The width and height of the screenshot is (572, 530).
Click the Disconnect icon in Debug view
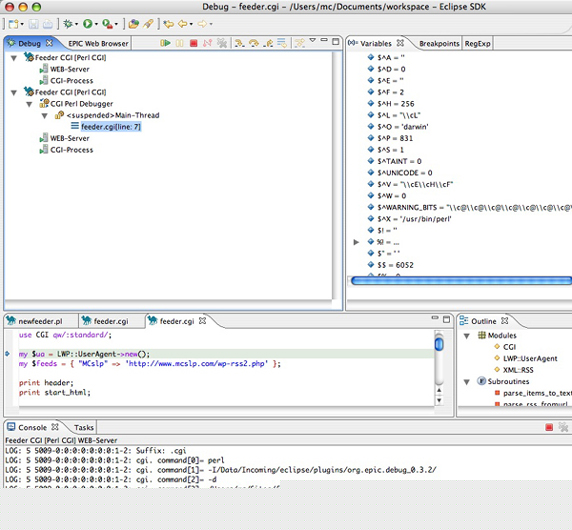207,43
